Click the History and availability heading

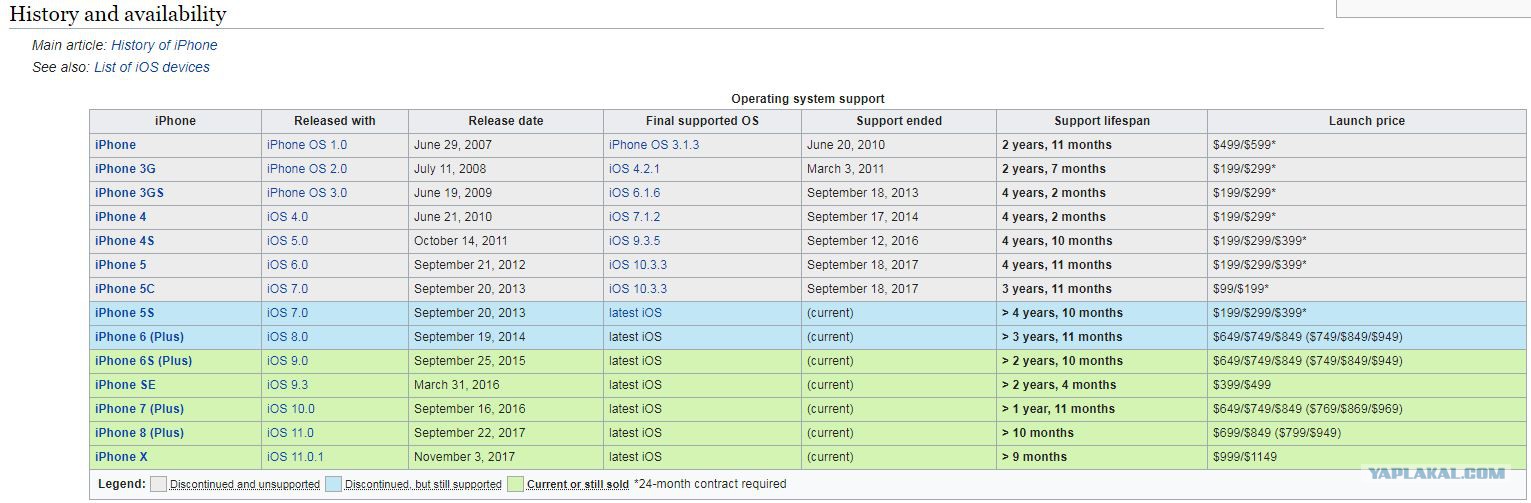[118, 14]
